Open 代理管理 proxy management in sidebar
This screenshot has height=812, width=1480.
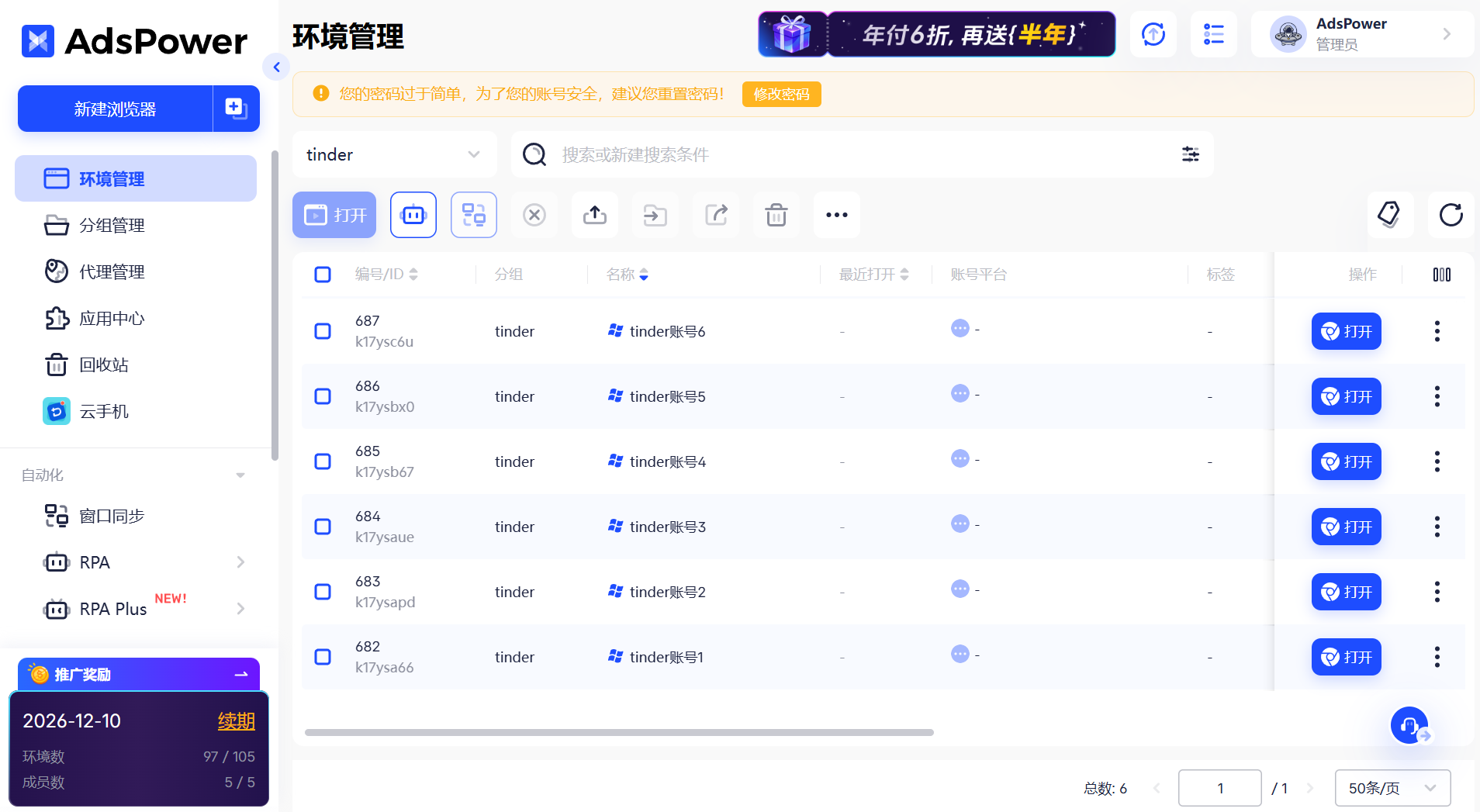coord(112,271)
